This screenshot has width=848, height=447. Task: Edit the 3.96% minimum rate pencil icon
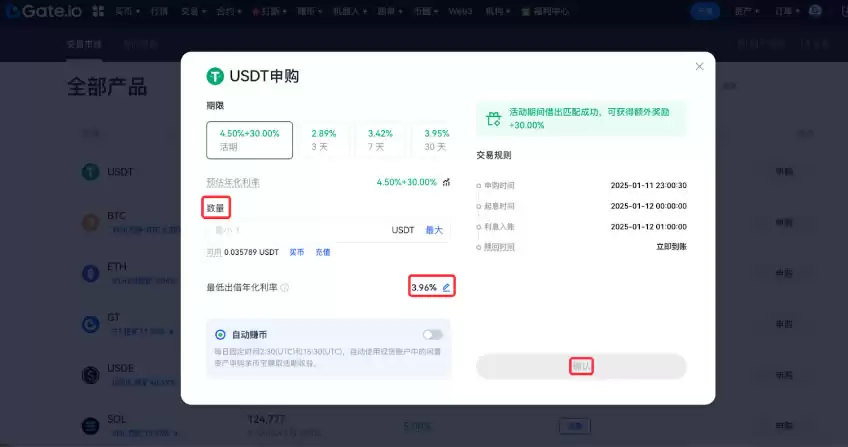point(446,288)
